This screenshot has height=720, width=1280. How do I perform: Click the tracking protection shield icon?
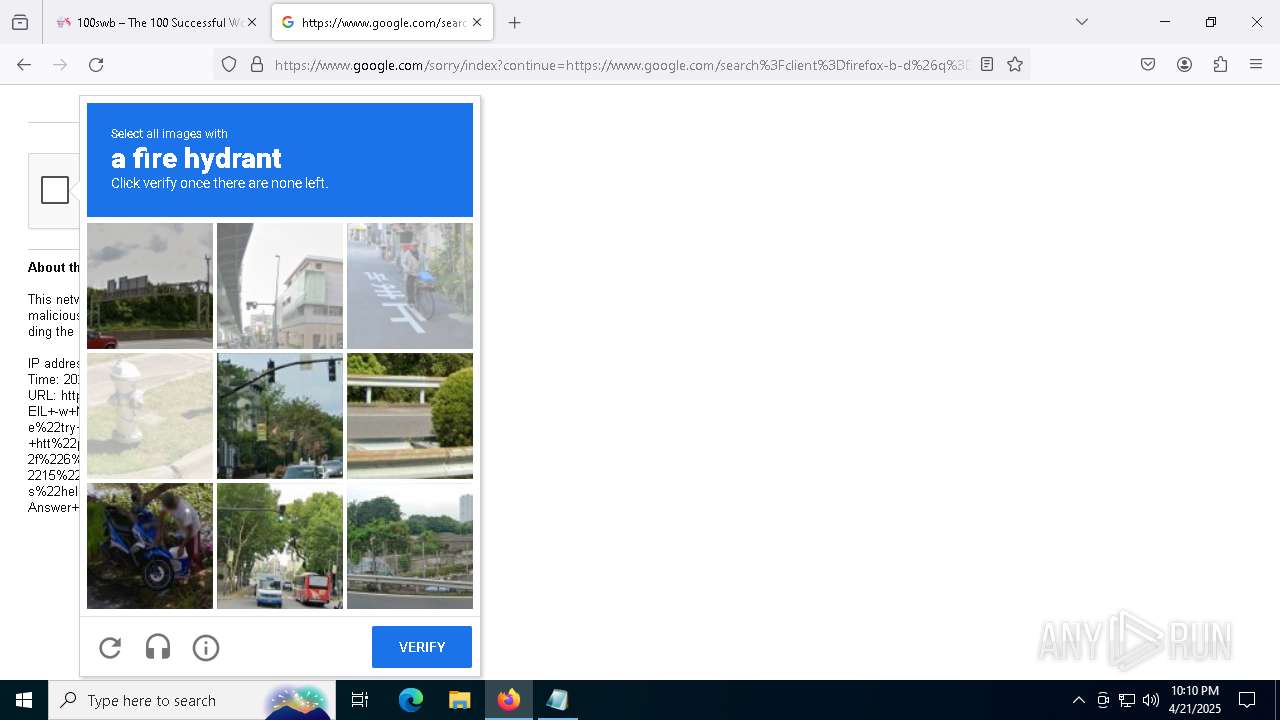click(229, 64)
